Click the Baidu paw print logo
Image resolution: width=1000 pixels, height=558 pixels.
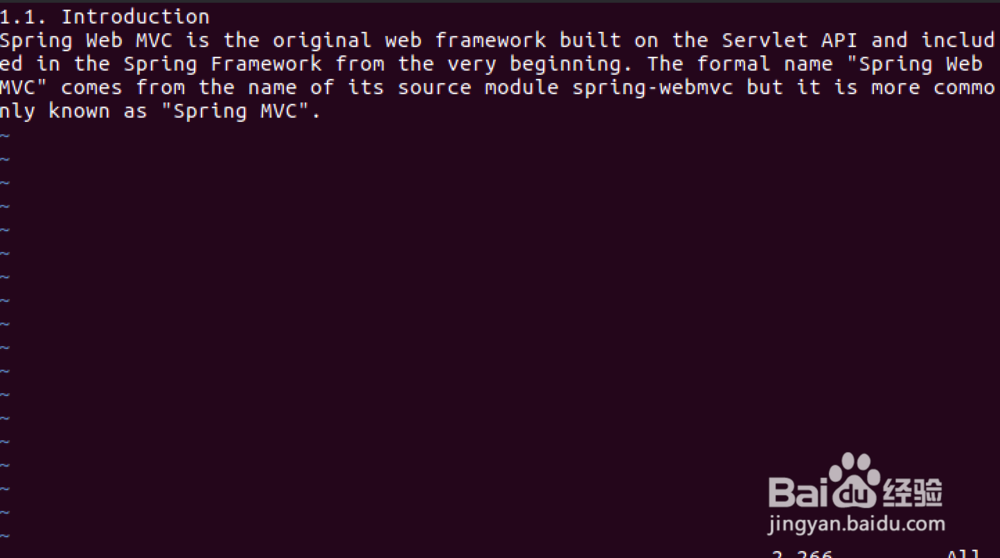pos(853,483)
